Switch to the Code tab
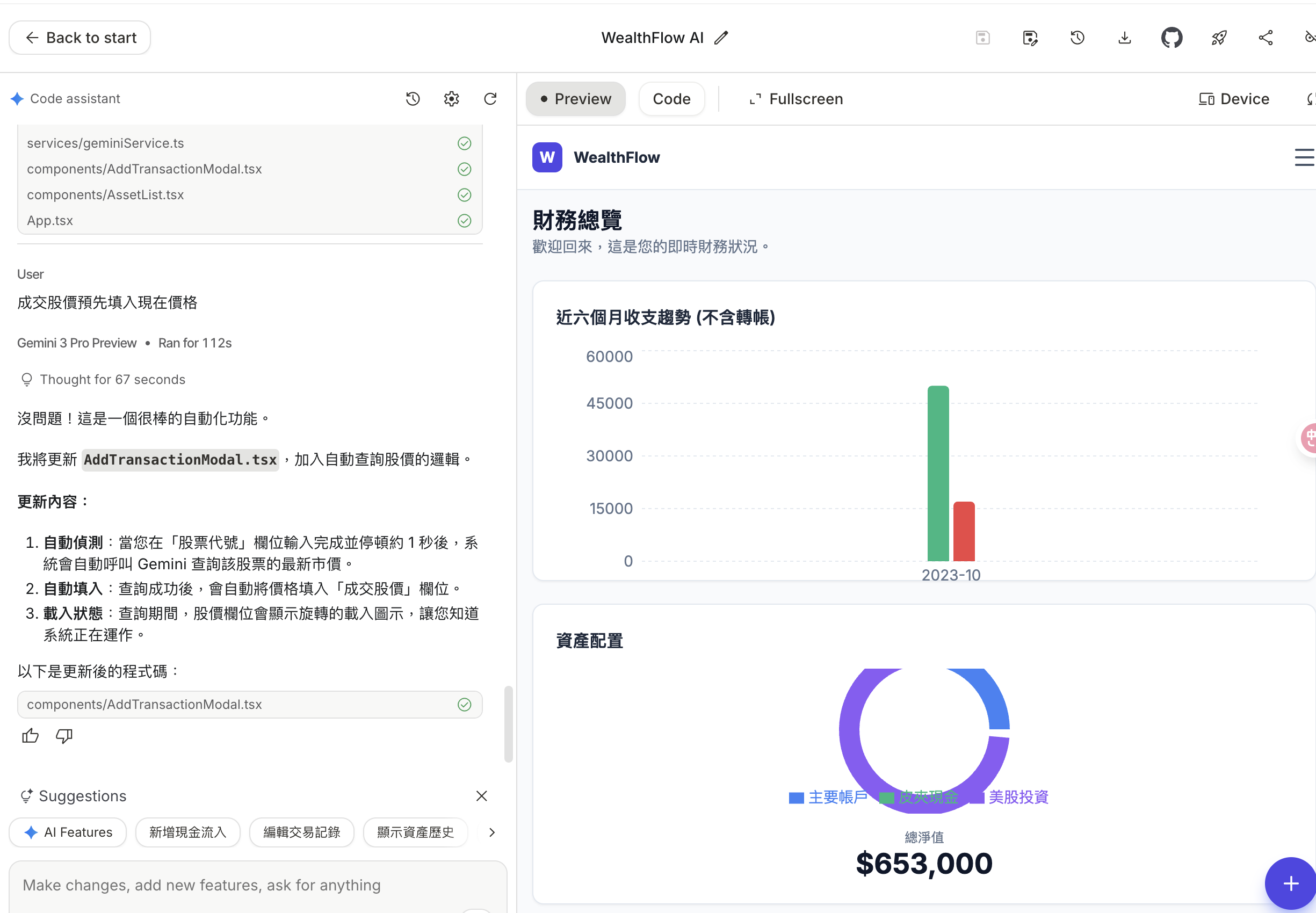Screen dimensions: 1316x913 671,99
